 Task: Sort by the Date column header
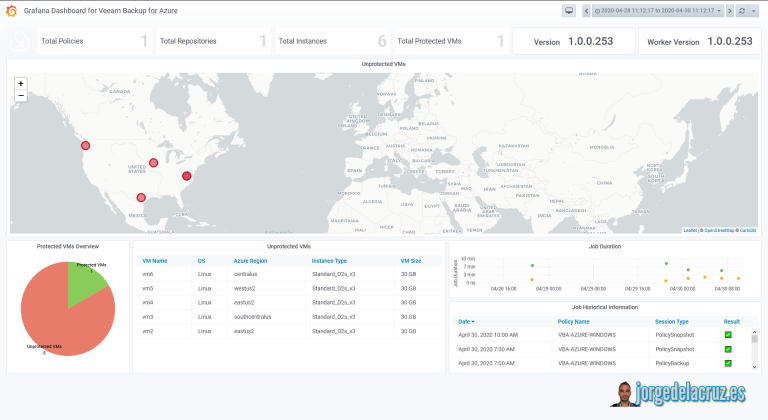pos(466,321)
